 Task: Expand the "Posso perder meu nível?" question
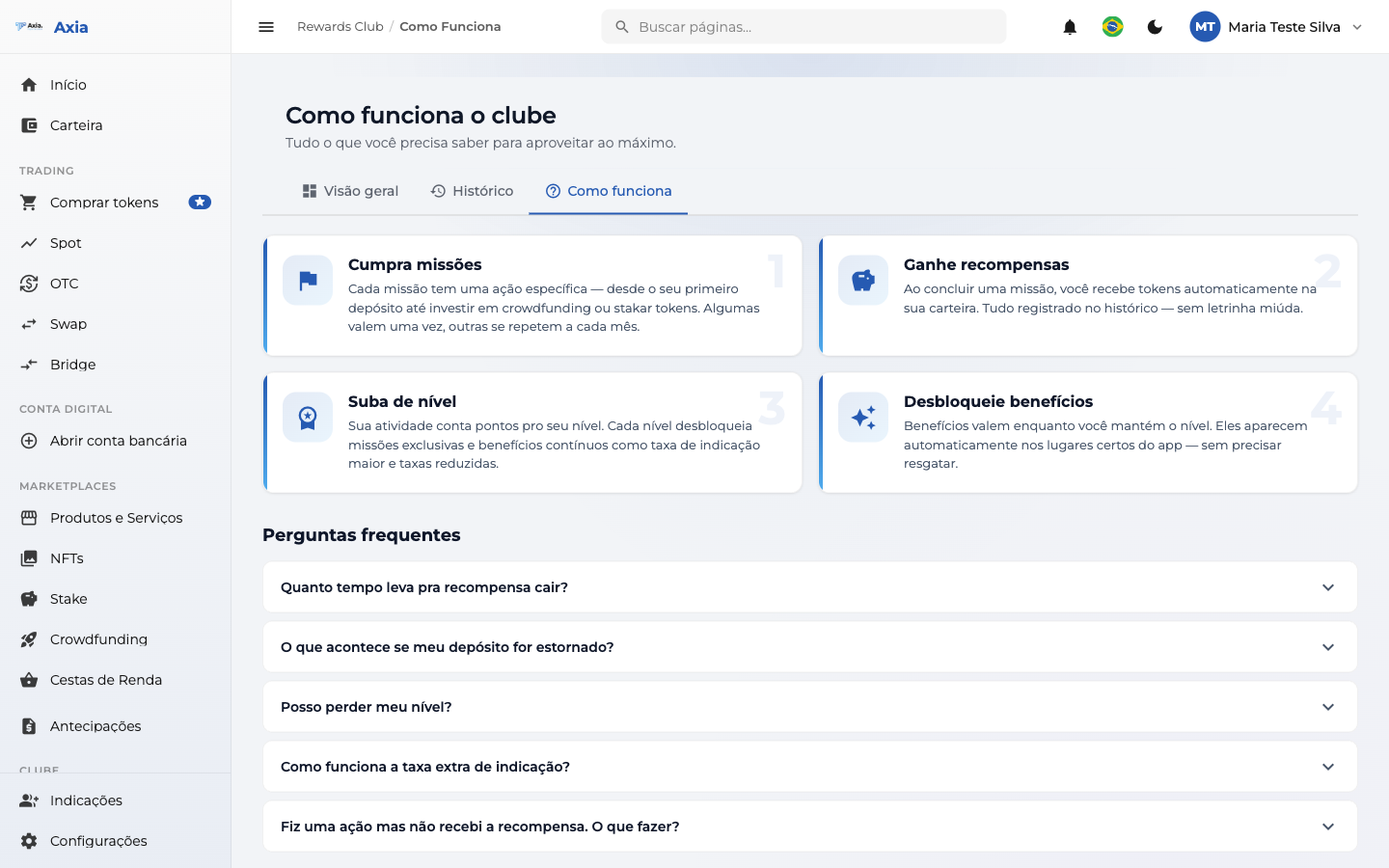coord(810,707)
